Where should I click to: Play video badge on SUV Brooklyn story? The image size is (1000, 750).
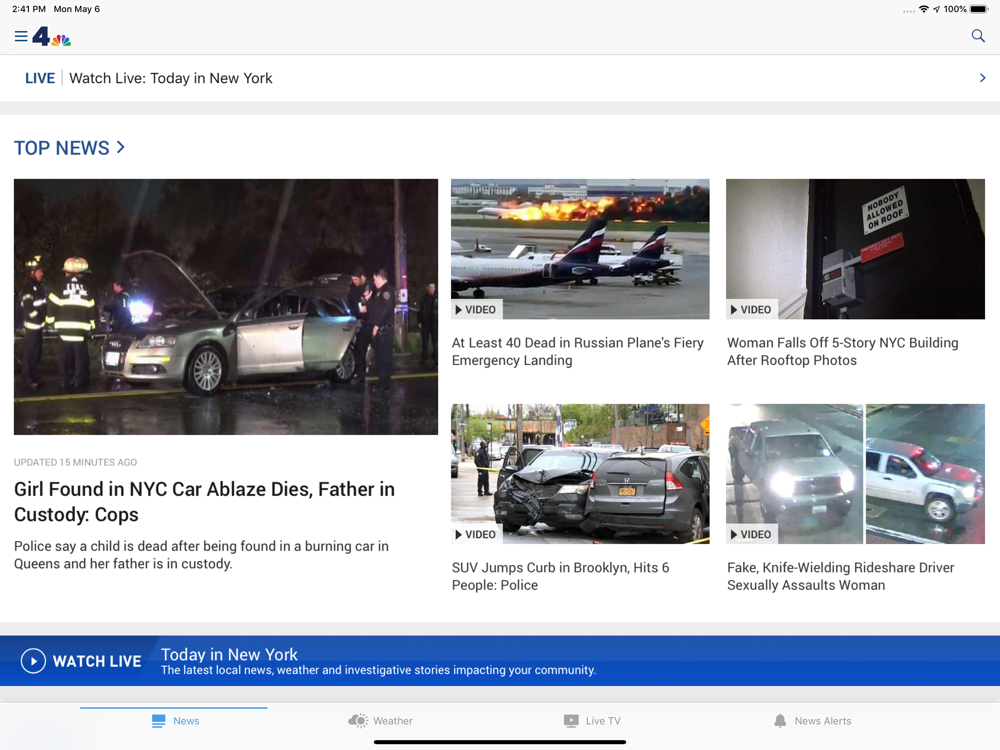pos(476,535)
